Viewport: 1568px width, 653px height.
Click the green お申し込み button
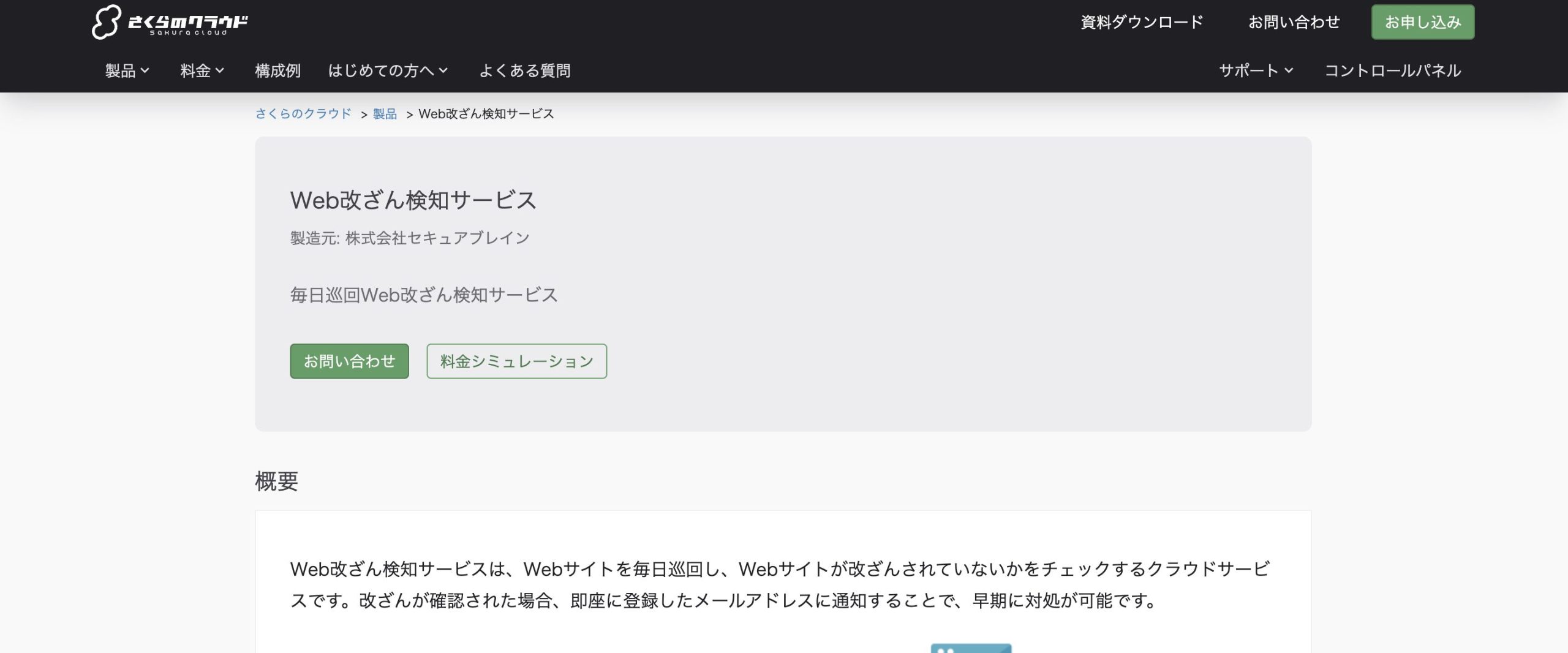click(1423, 22)
